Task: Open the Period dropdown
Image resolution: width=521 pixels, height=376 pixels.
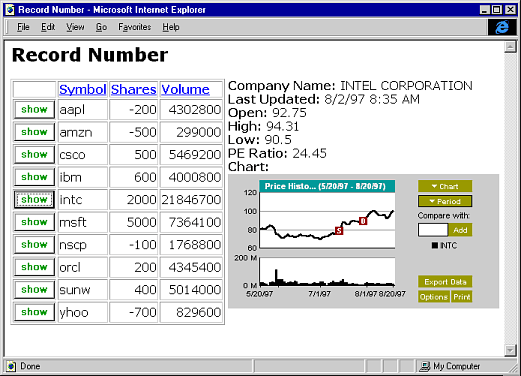Action: [445, 201]
